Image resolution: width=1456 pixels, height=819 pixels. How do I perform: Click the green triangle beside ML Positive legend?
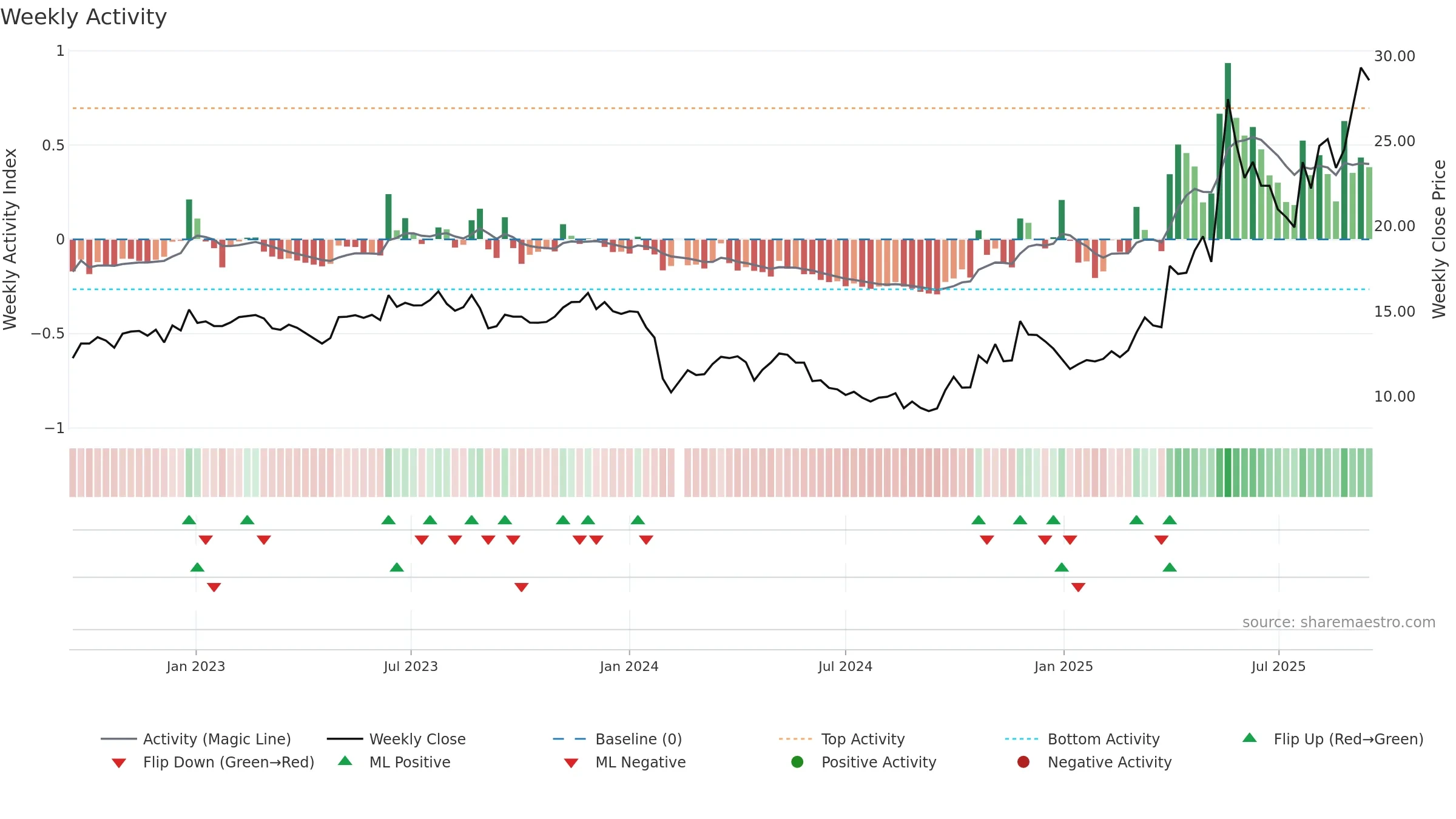click(x=345, y=761)
